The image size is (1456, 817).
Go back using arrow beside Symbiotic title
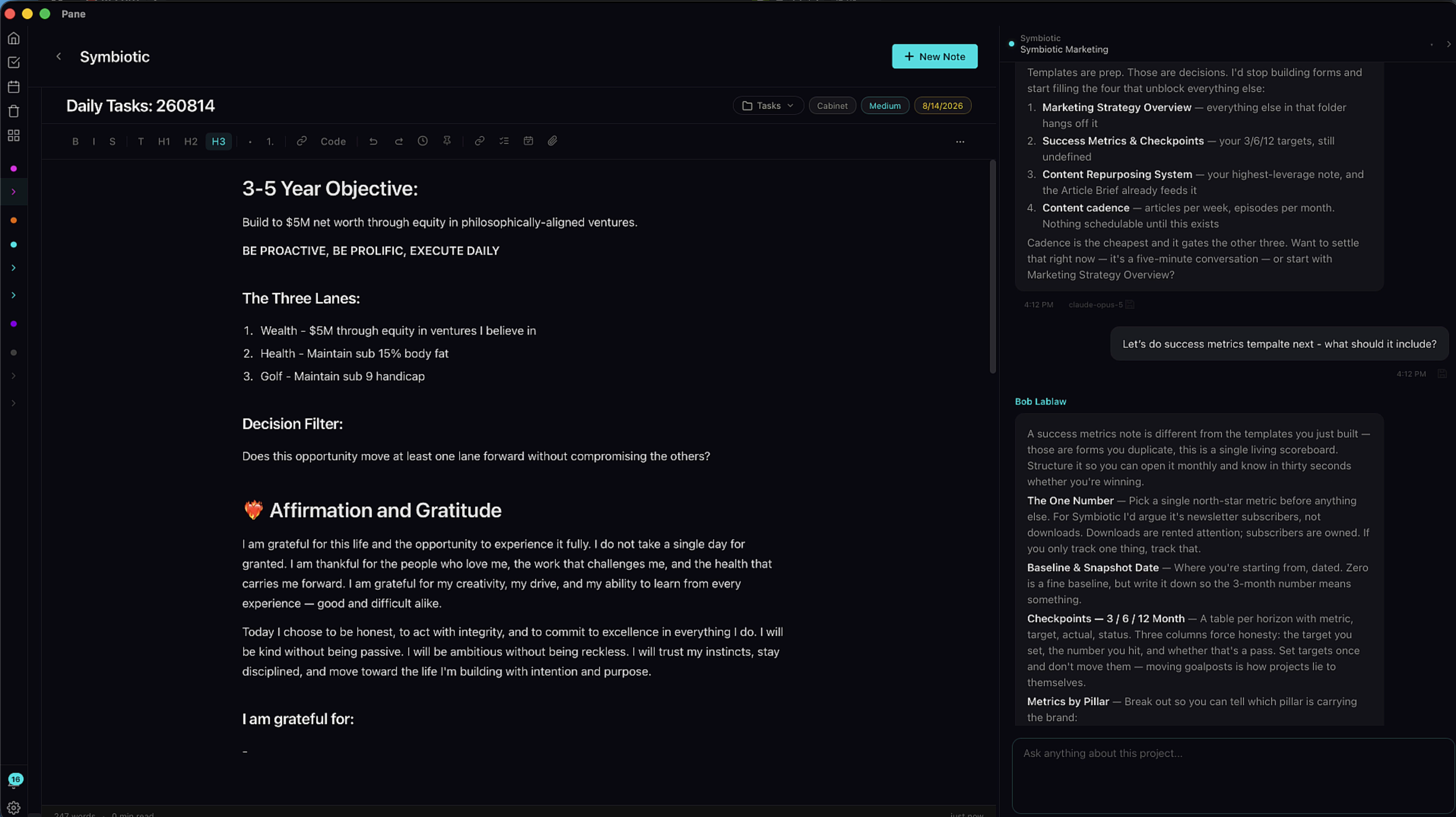(59, 57)
